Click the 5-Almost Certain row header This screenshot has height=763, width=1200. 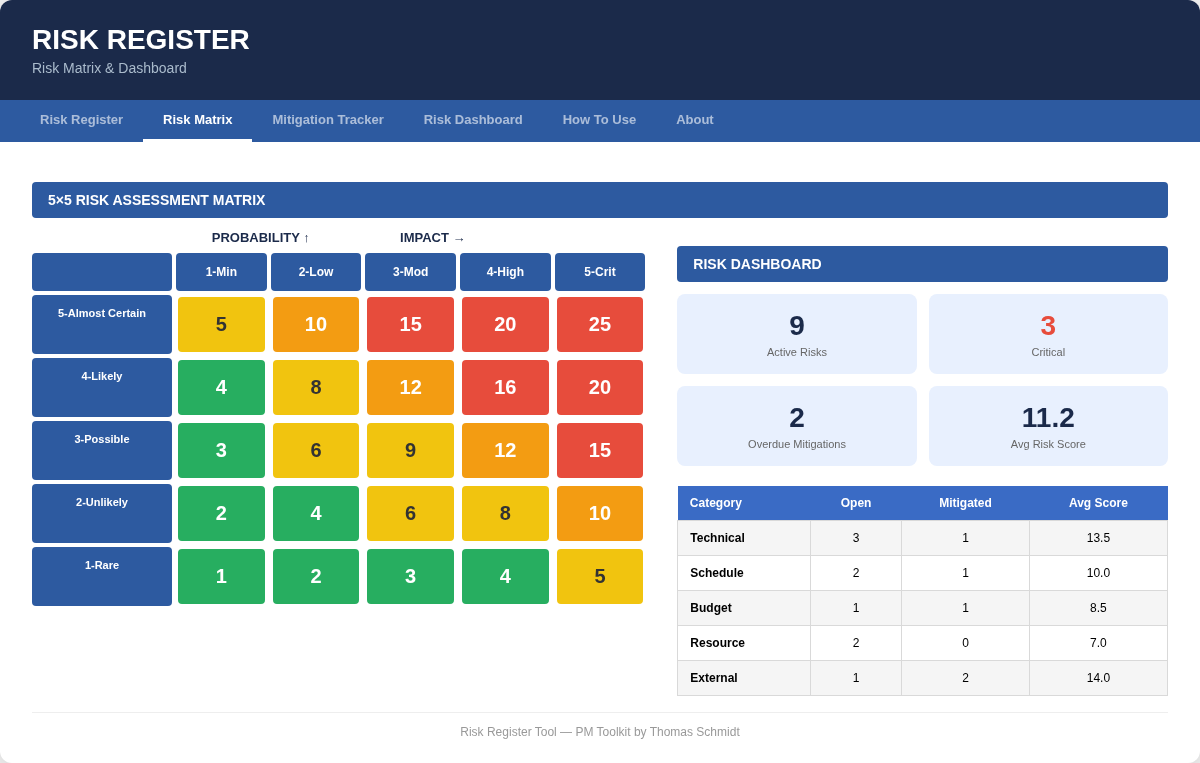[102, 324]
